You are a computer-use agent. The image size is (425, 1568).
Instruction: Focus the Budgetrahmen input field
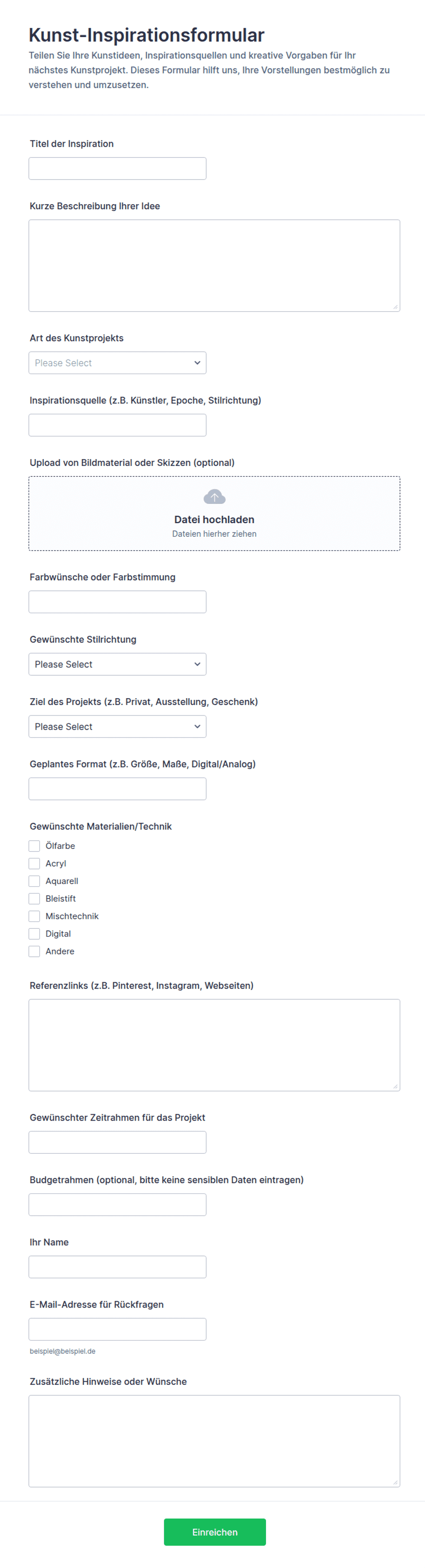tap(117, 1205)
